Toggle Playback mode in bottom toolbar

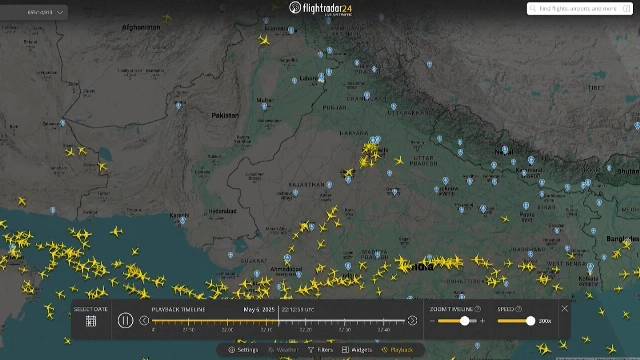point(398,350)
